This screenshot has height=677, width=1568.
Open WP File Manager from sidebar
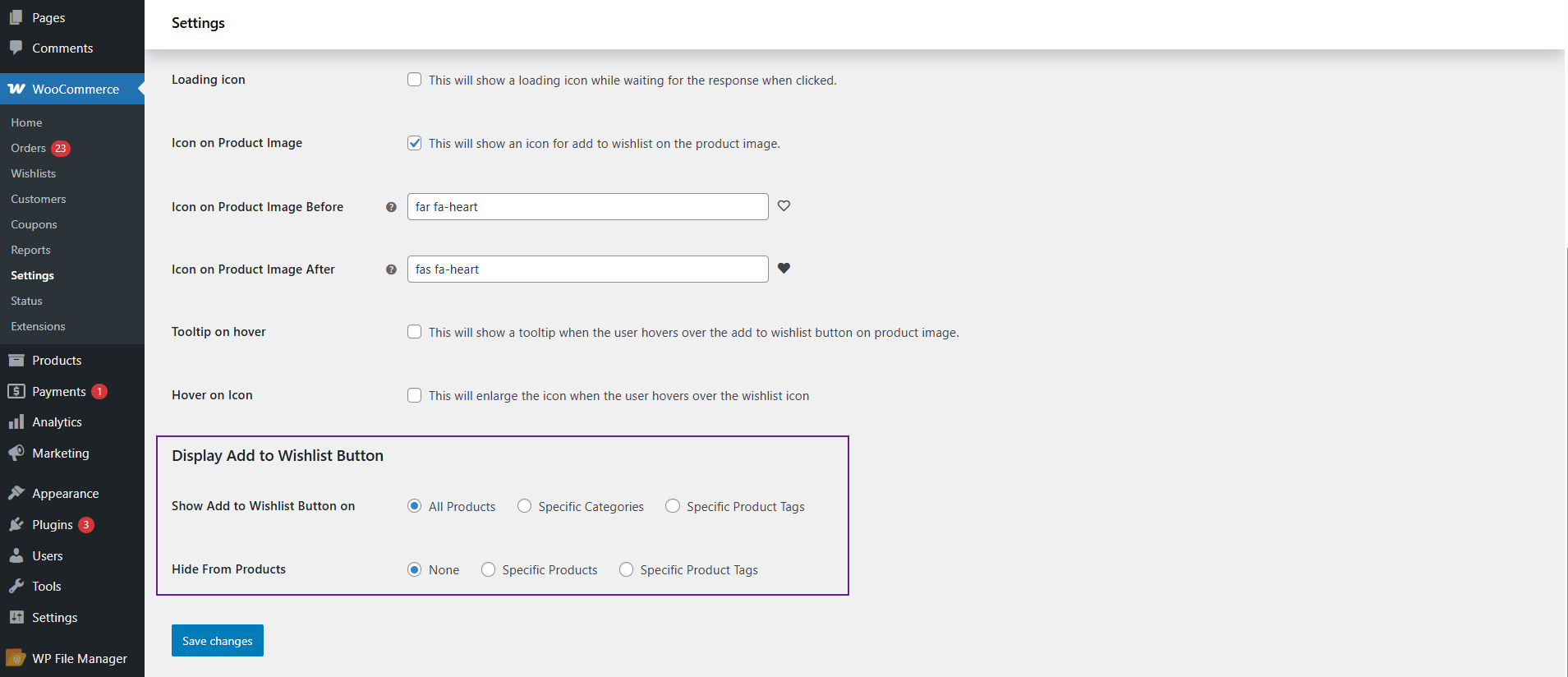click(79, 658)
